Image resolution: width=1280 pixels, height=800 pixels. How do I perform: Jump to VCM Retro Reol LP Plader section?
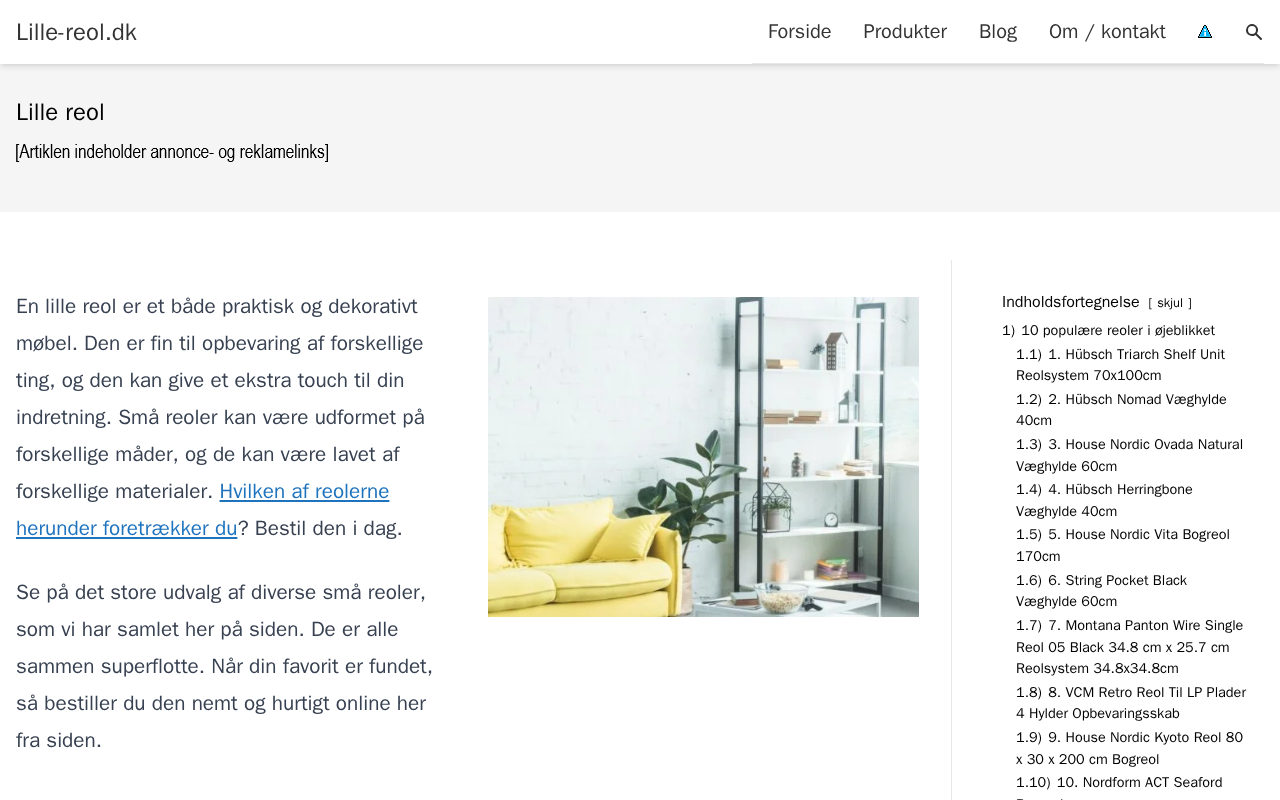1131,703
